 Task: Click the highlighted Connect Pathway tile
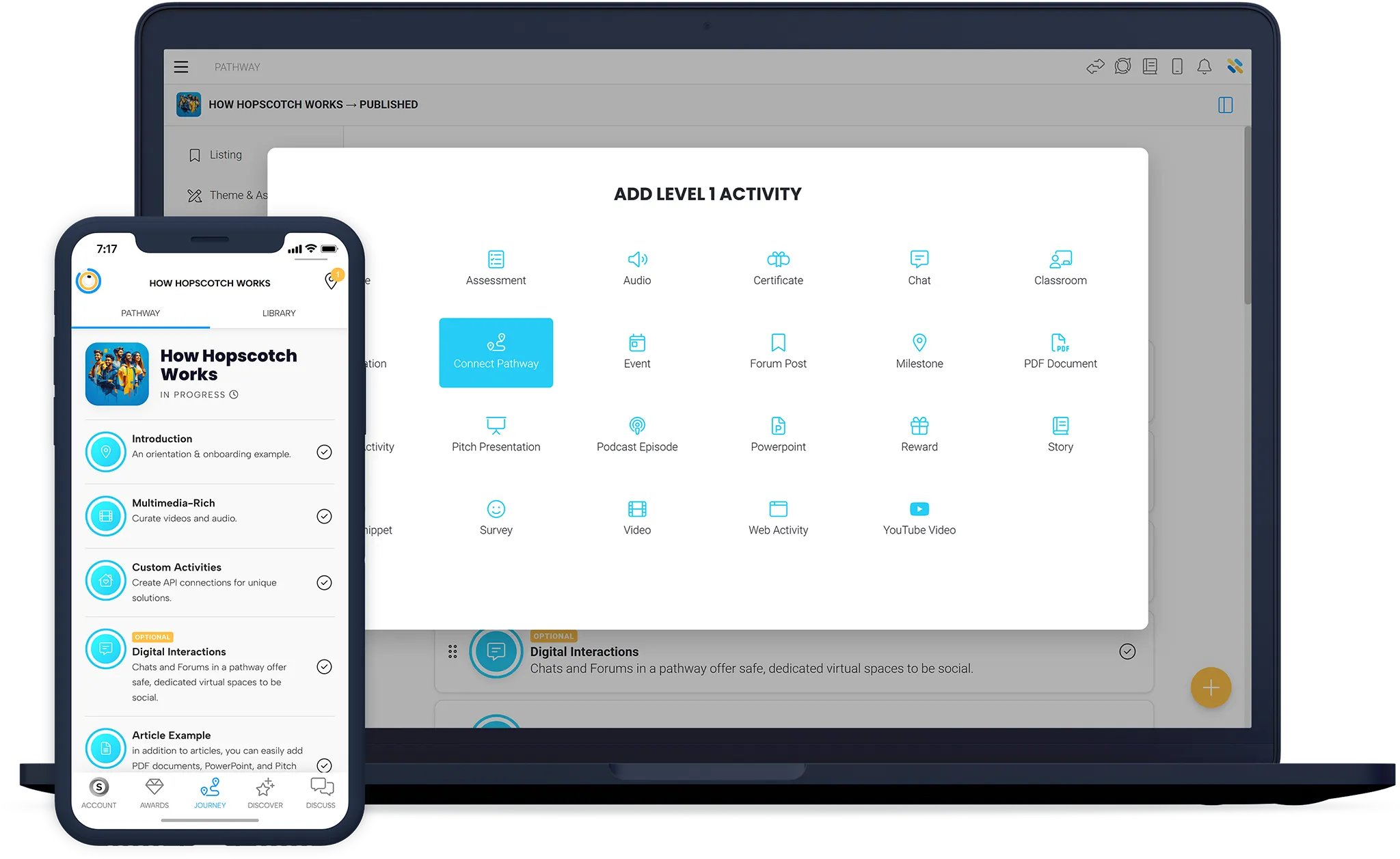tap(496, 353)
